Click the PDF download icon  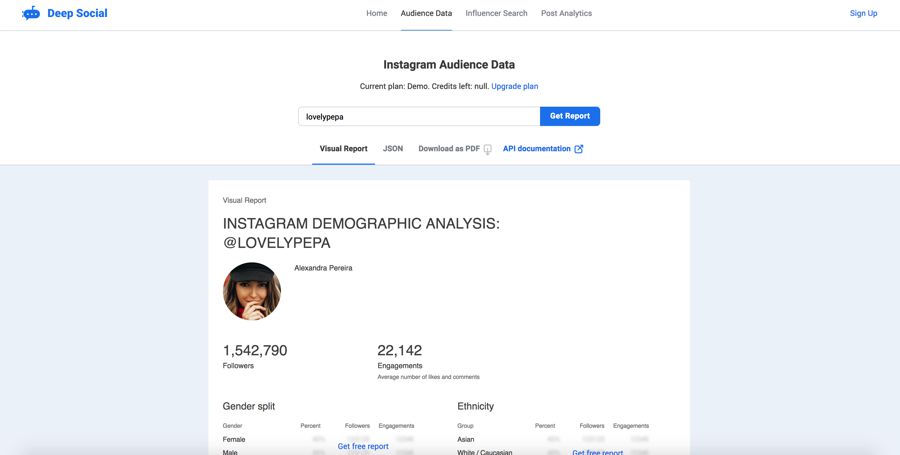coord(487,149)
